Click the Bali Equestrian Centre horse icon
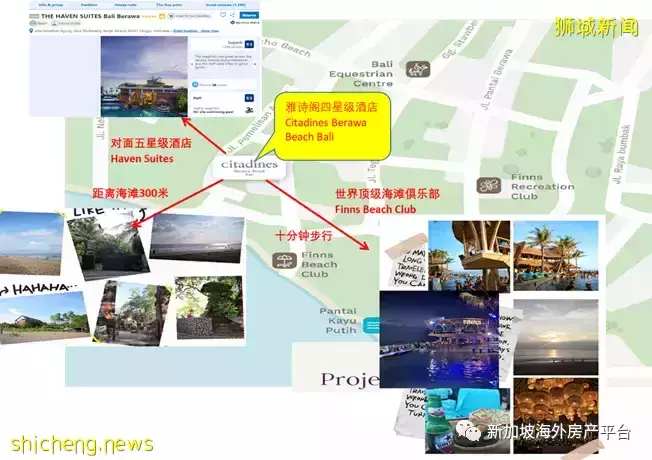This screenshot has width=652, height=460. [418, 69]
